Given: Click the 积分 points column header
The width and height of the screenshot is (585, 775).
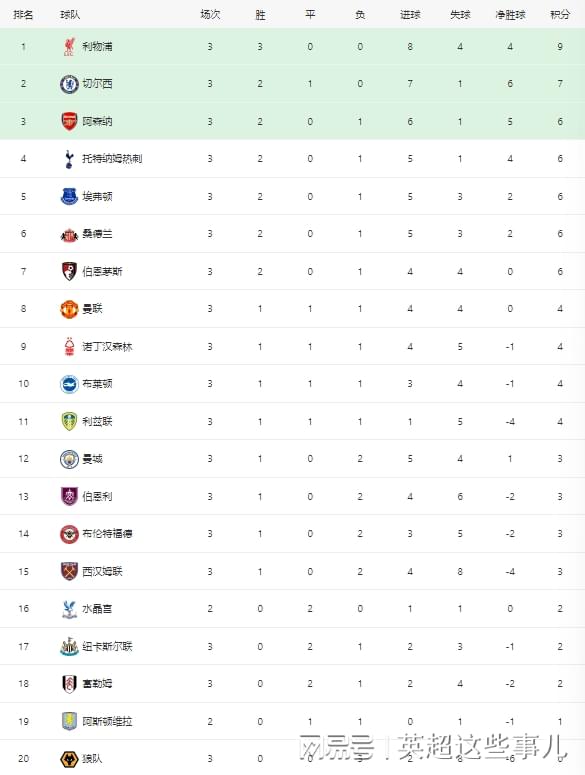Looking at the screenshot, I should [x=560, y=15].
